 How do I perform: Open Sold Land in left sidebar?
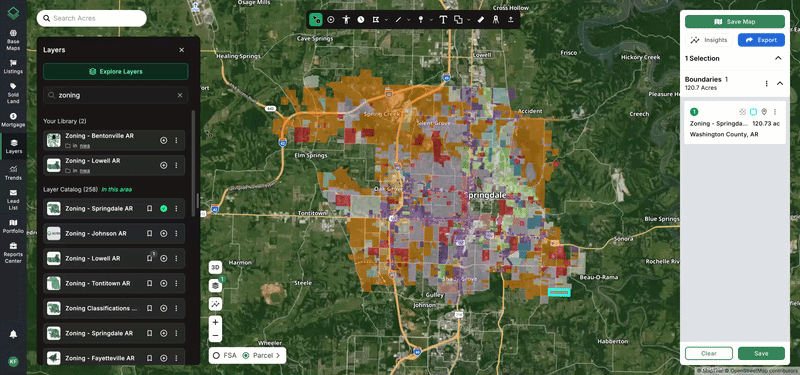tap(13, 93)
